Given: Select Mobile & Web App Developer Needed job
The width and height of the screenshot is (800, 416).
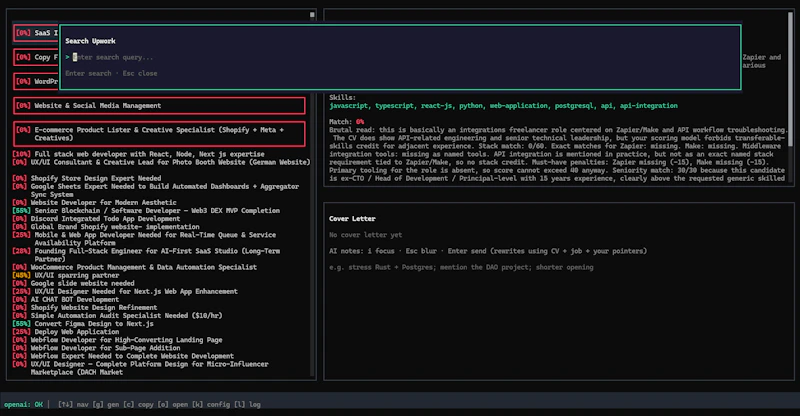Looking at the screenshot, I should (x=144, y=239).
